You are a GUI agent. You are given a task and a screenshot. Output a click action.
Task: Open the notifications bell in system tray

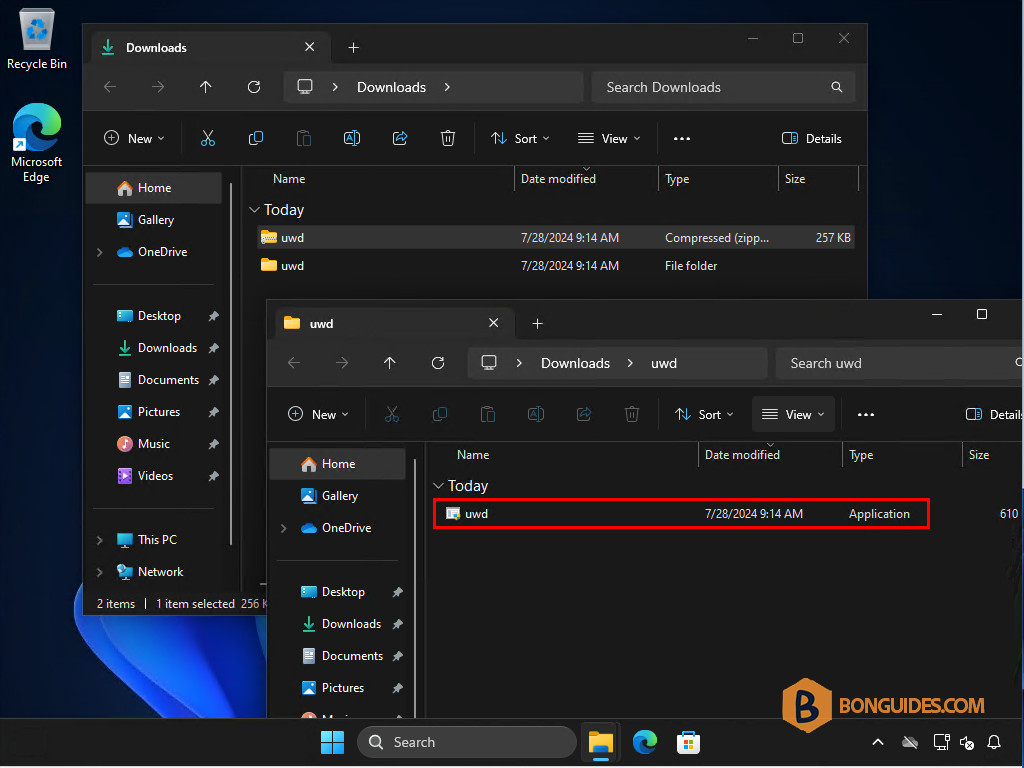click(994, 743)
